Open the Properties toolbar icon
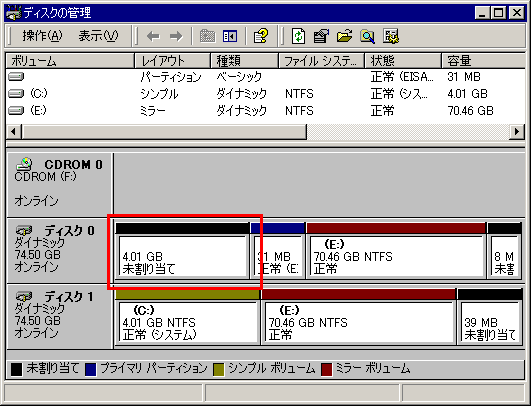 pos(321,36)
